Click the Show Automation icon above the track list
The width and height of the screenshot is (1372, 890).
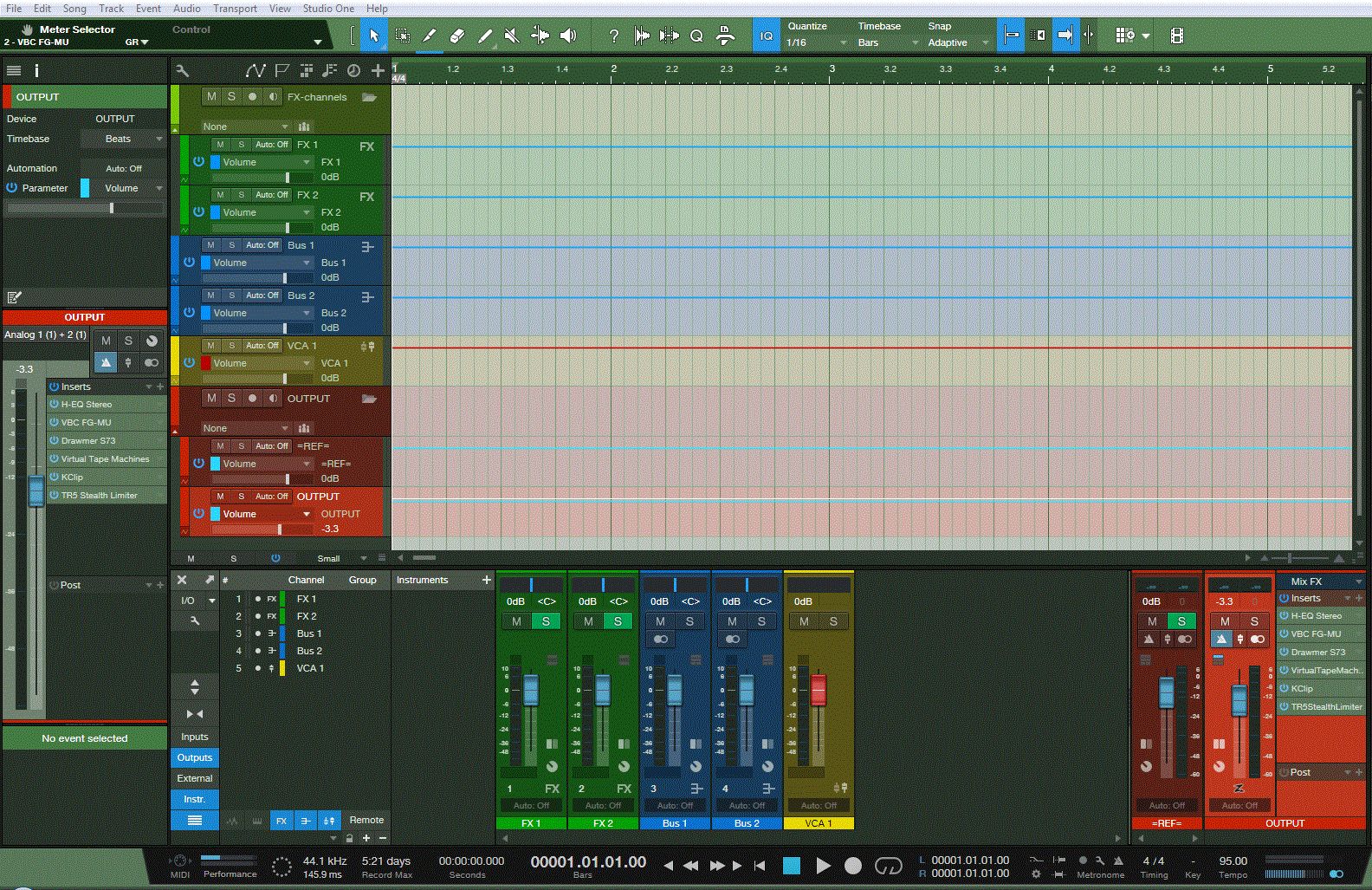pos(255,70)
